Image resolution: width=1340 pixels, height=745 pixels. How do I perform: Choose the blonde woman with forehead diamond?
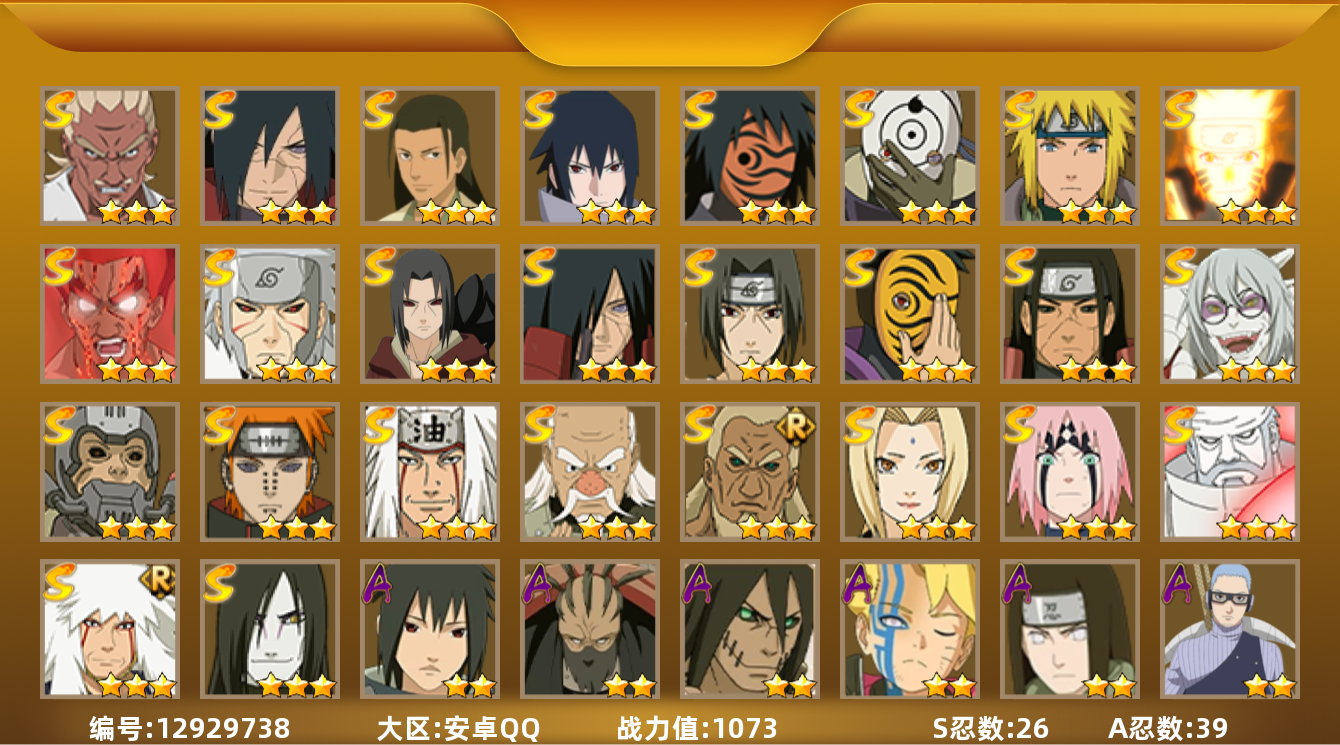click(909, 471)
